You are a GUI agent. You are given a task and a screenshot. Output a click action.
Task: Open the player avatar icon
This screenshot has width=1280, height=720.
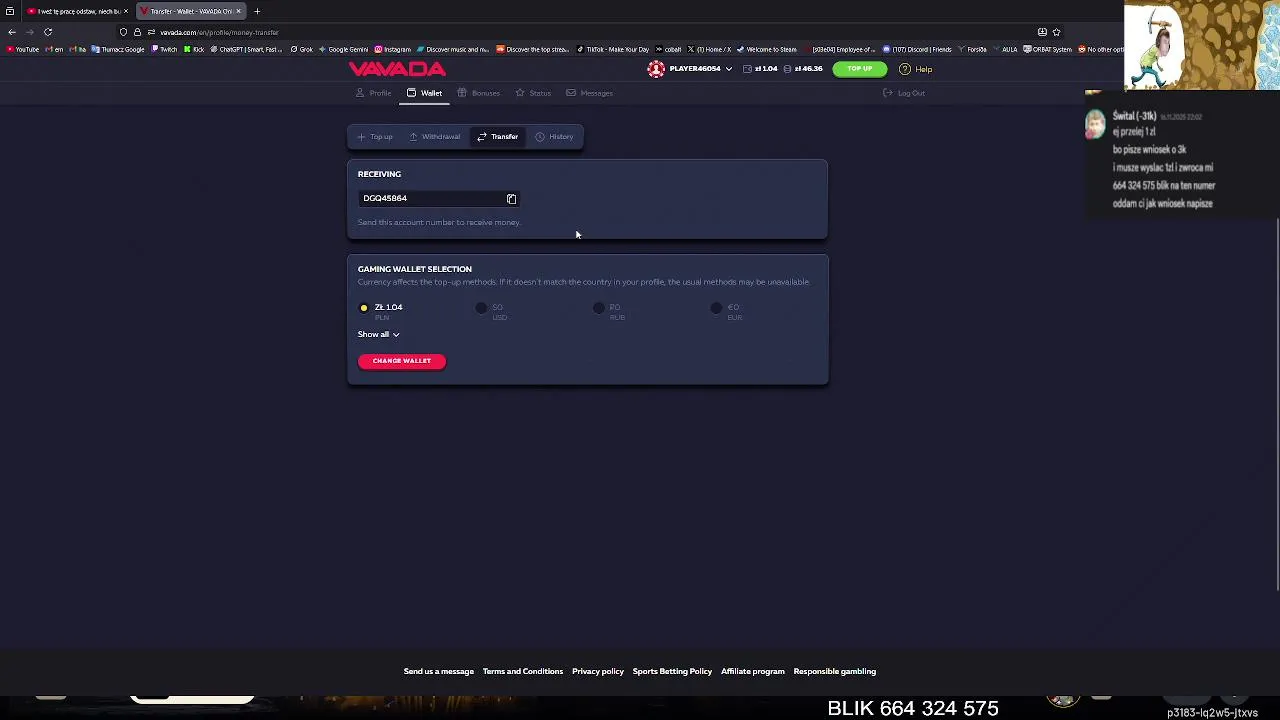(x=656, y=69)
